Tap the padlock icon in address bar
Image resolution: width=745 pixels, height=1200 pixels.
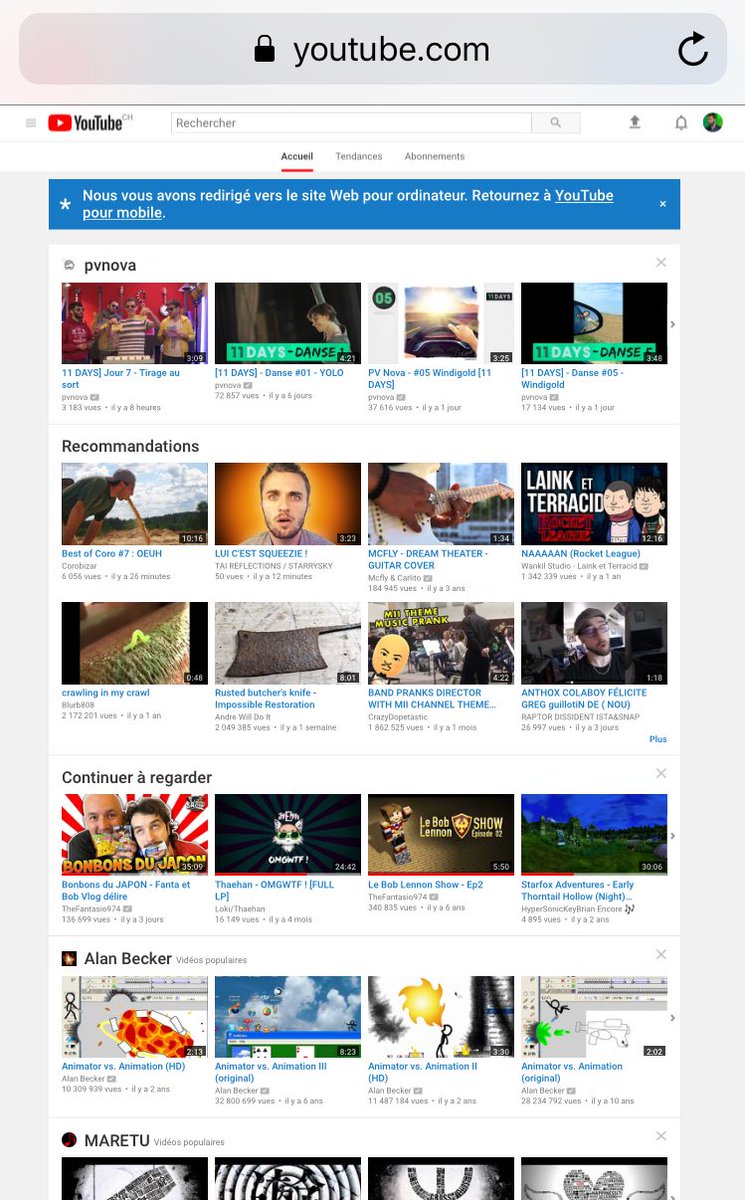[264, 49]
